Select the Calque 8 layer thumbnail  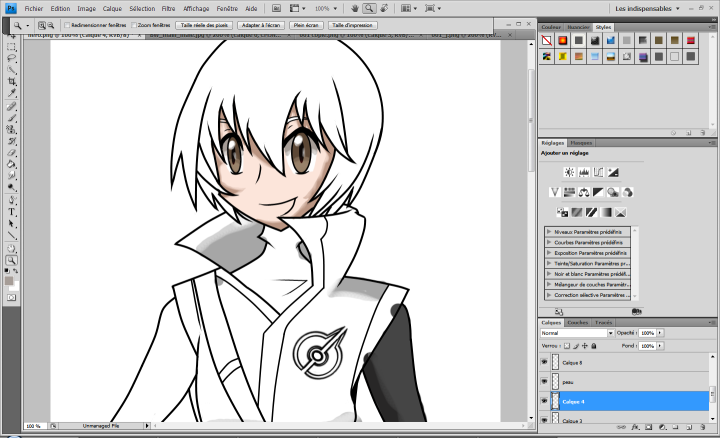[x=556, y=362]
